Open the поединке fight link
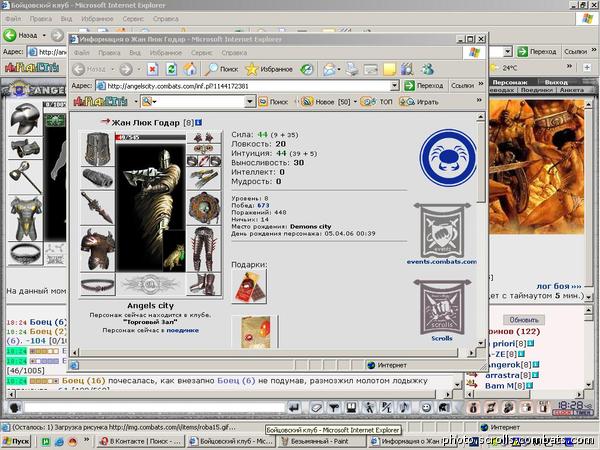The image size is (600, 450). pos(183,330)
